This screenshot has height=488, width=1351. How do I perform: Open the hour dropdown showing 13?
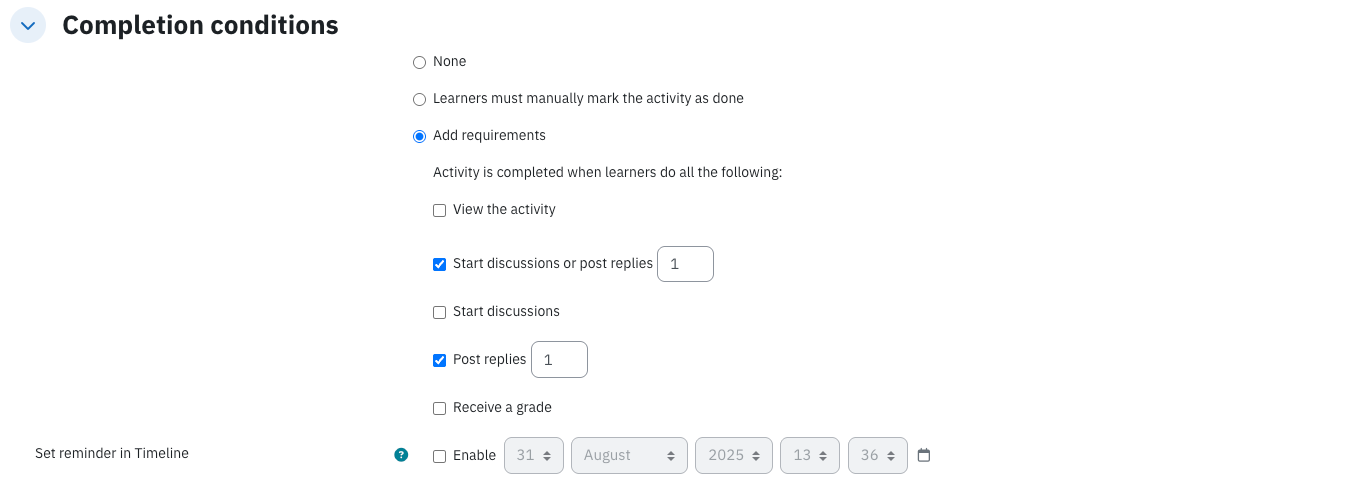point(810,455)
